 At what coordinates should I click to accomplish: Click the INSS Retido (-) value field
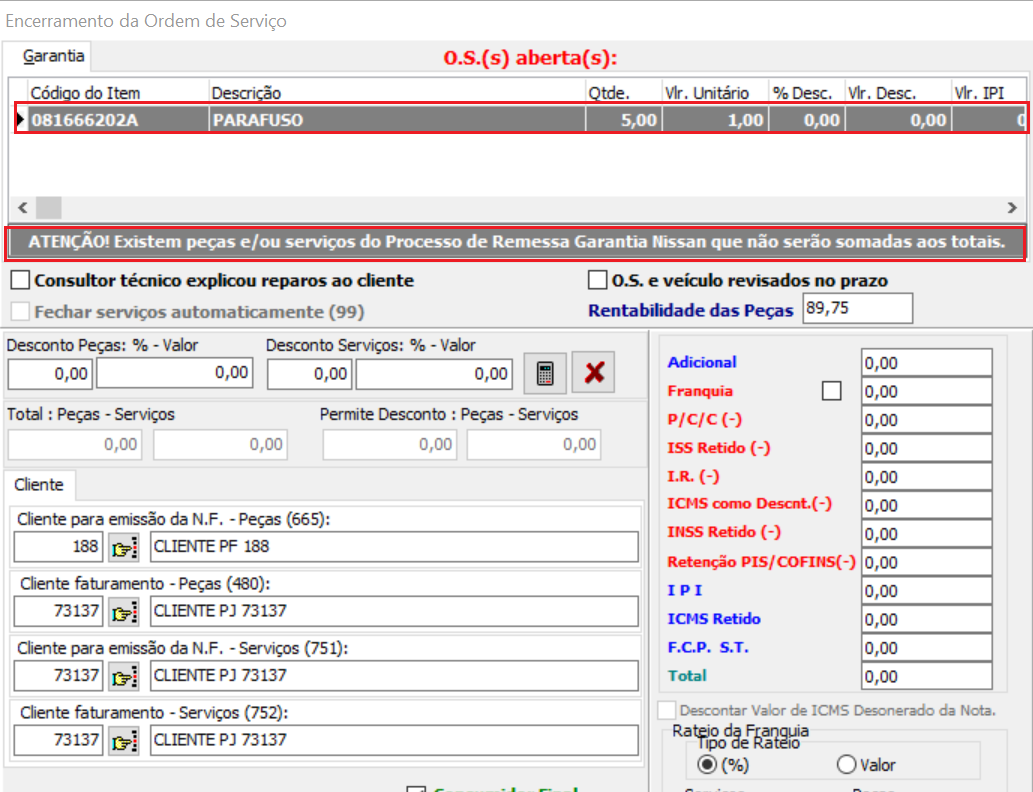tap(926, 534)
